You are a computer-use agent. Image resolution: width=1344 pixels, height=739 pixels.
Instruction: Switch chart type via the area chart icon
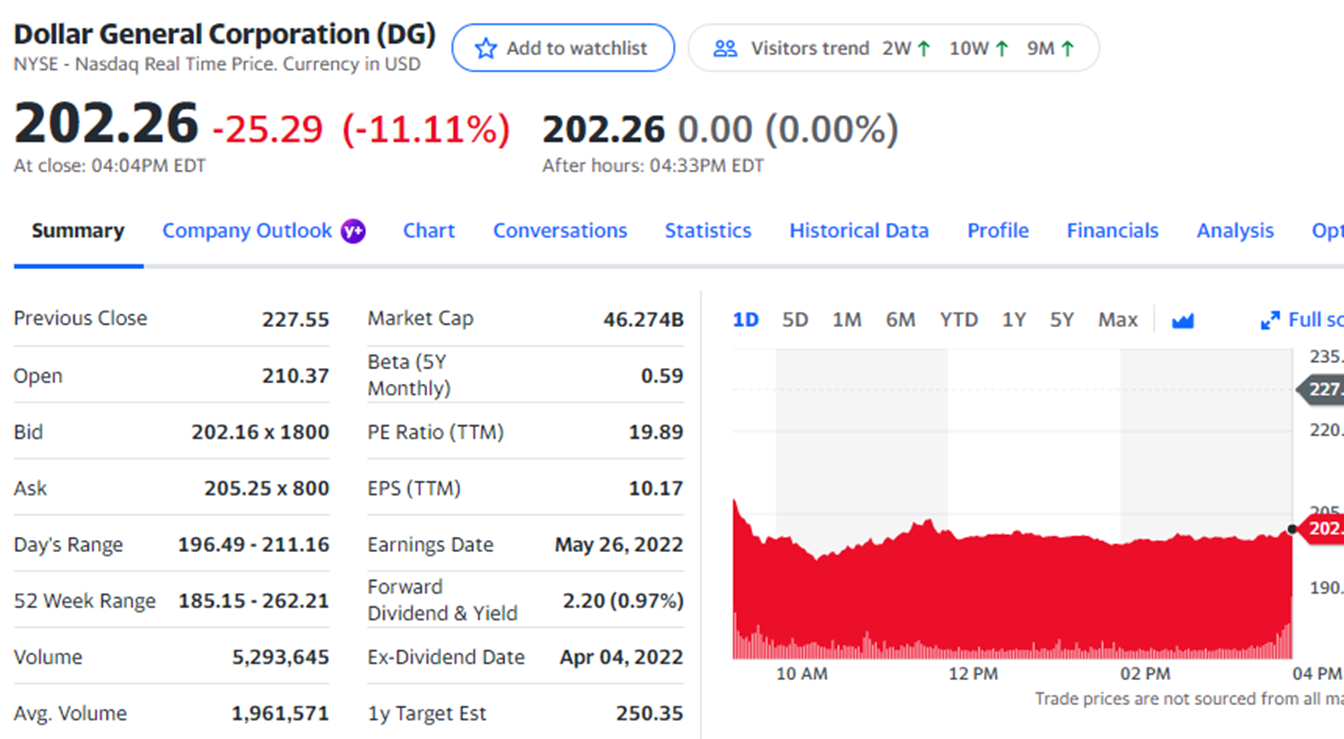point(1183,320)
